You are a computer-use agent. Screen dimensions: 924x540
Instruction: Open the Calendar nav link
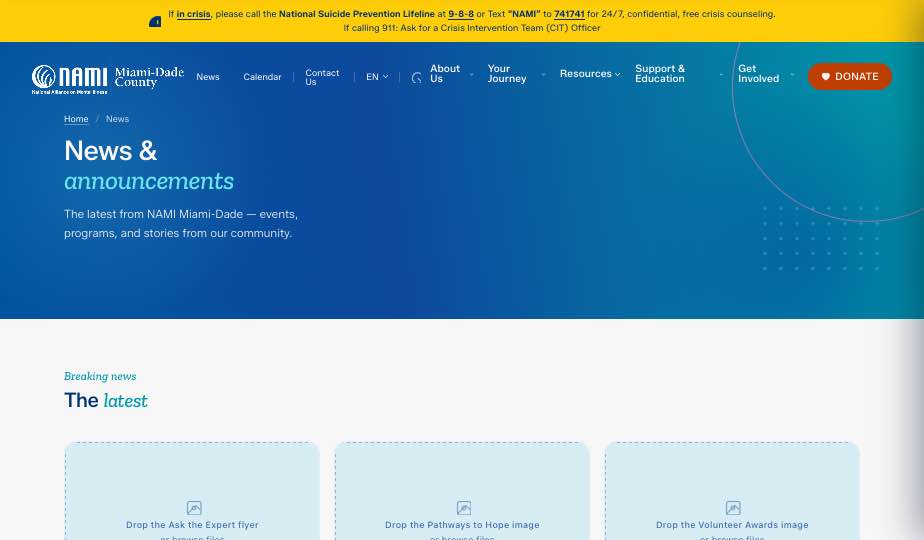[262, 77]
